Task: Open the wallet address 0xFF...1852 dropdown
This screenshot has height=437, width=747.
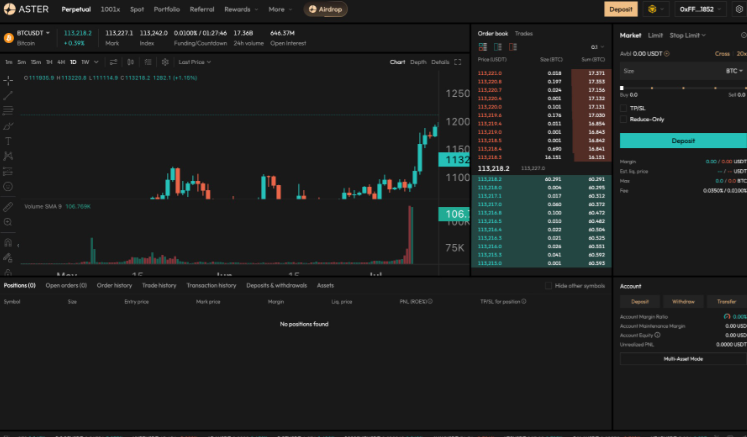Action: pos(700,9)
